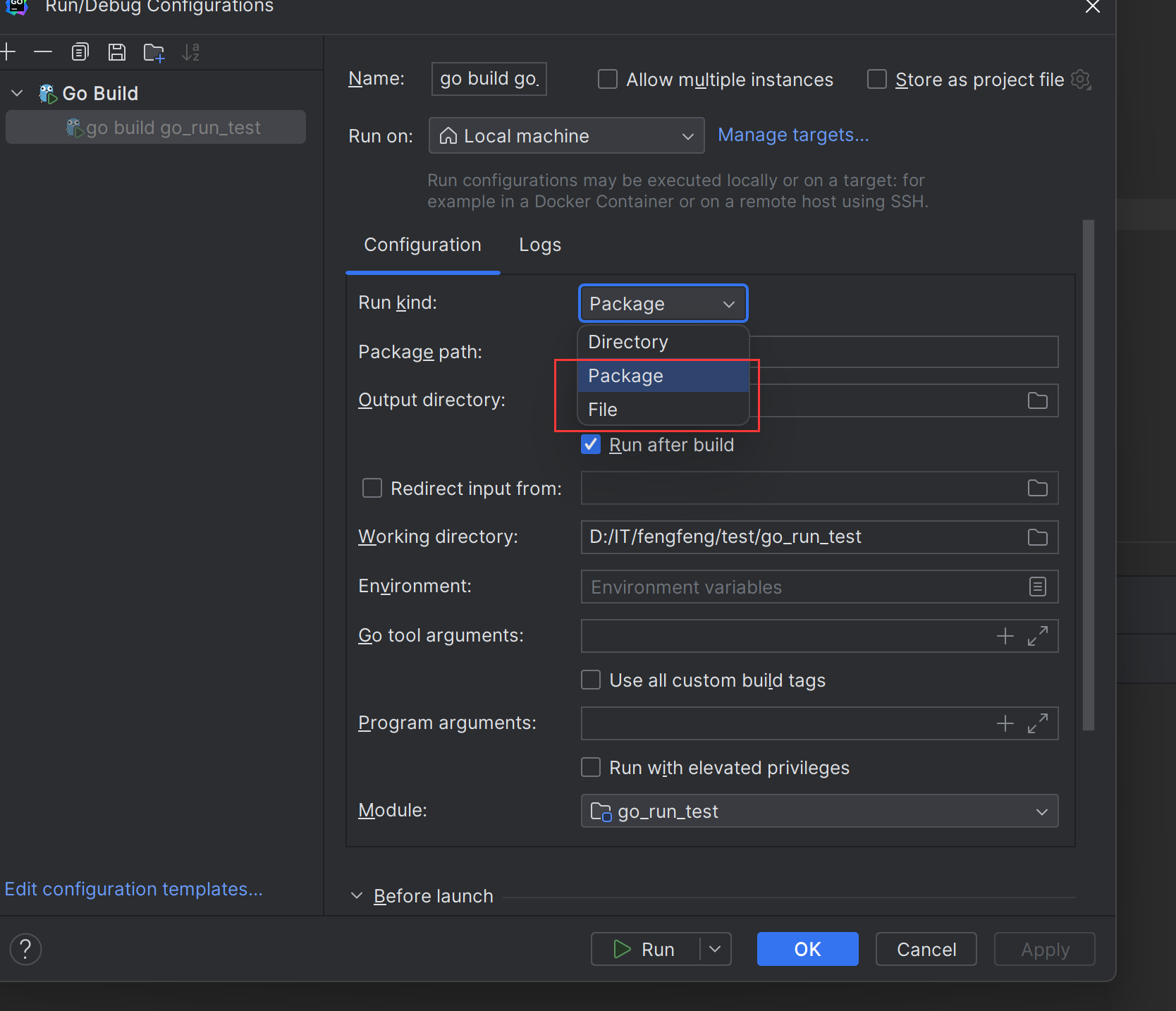Click the Copy Configuration icon
The height and width of the screenshot is (1011, 1176).
click(80, 52)
